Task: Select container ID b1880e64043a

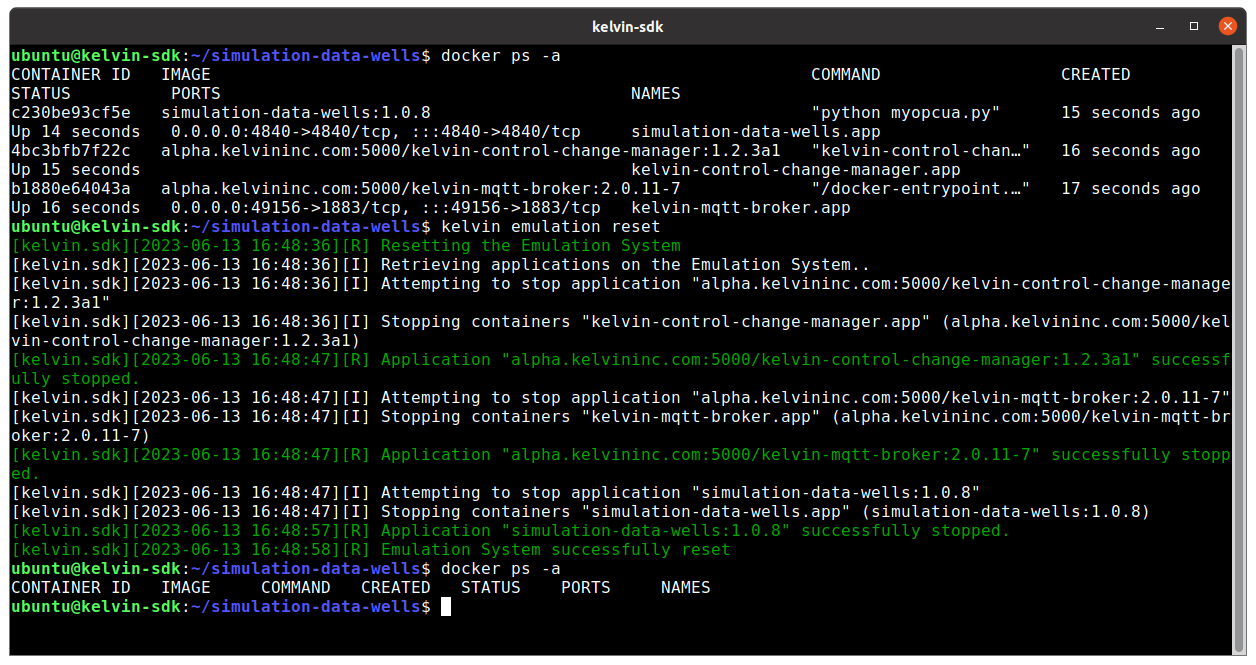Action: 70,188
